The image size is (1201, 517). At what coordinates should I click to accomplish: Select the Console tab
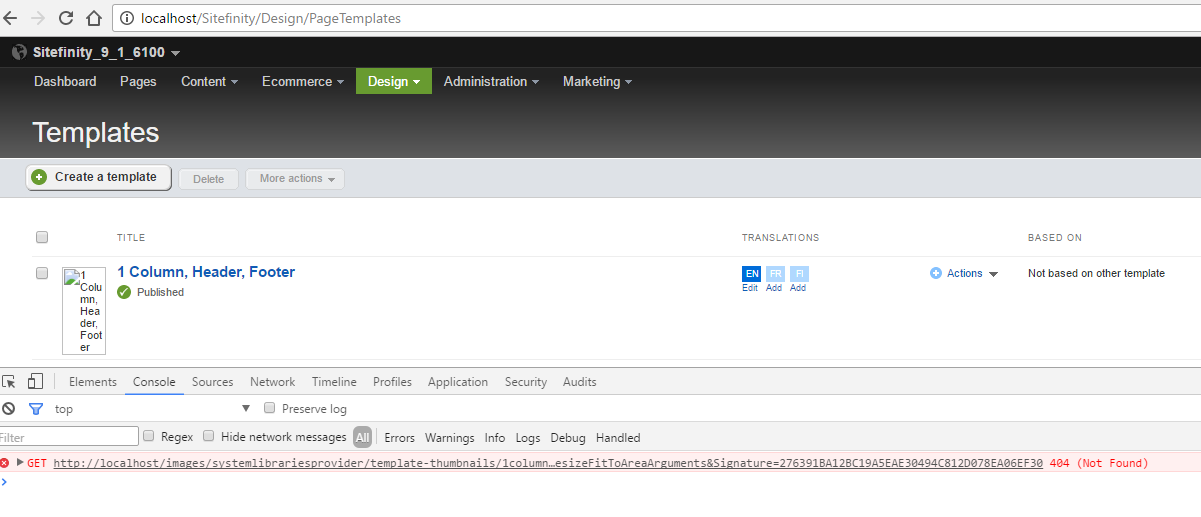click(x=154, y=382)
